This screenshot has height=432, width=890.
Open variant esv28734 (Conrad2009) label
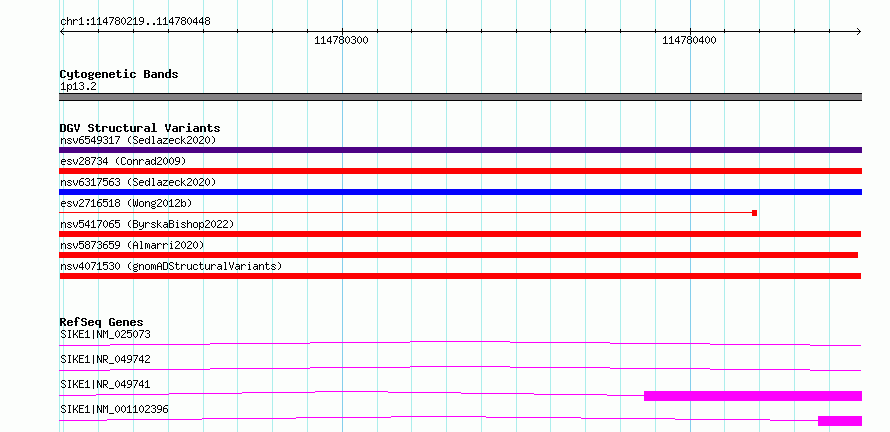(x=123, y=161)
